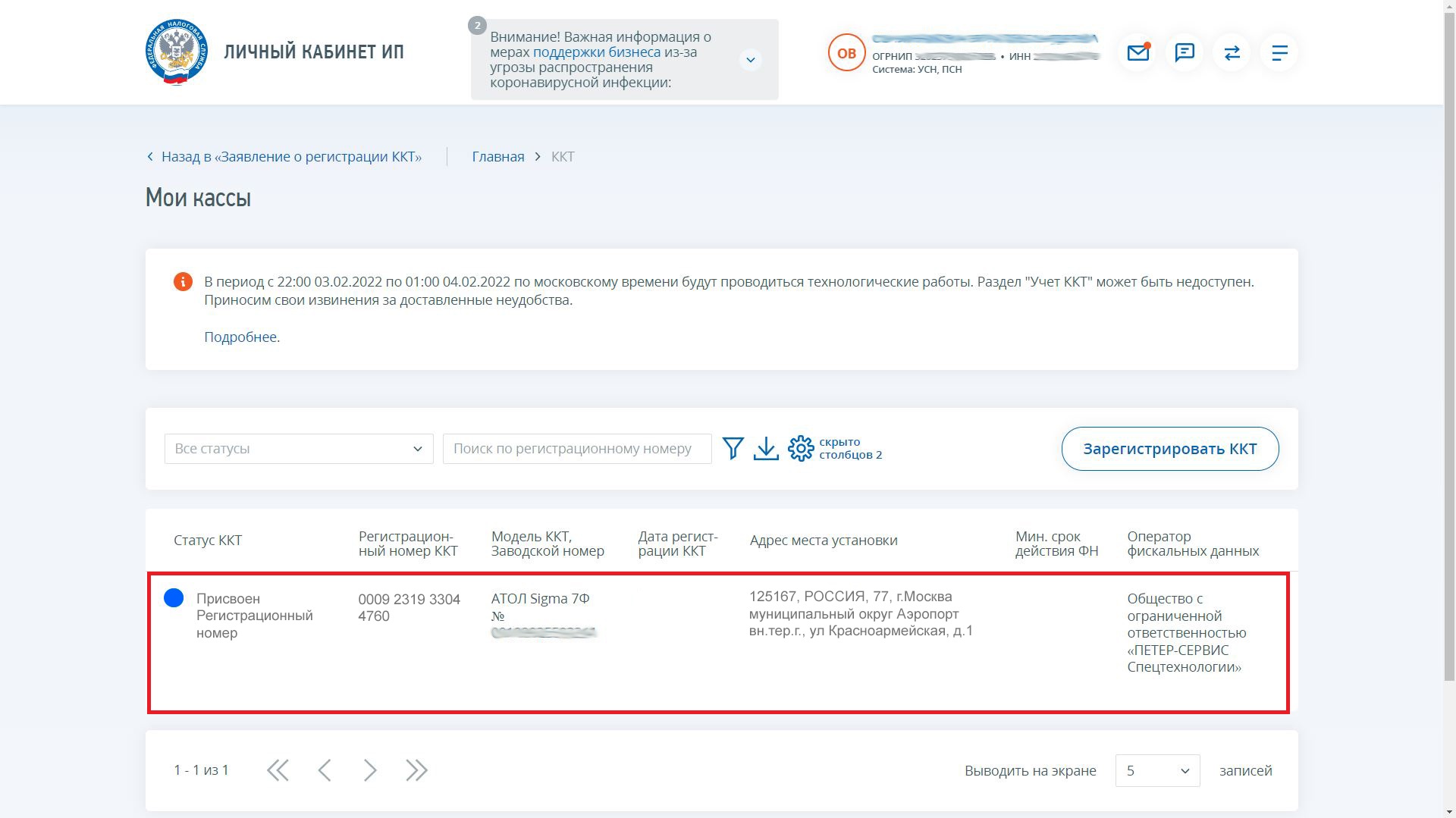Go to first page of results

(x=278, y=771)
